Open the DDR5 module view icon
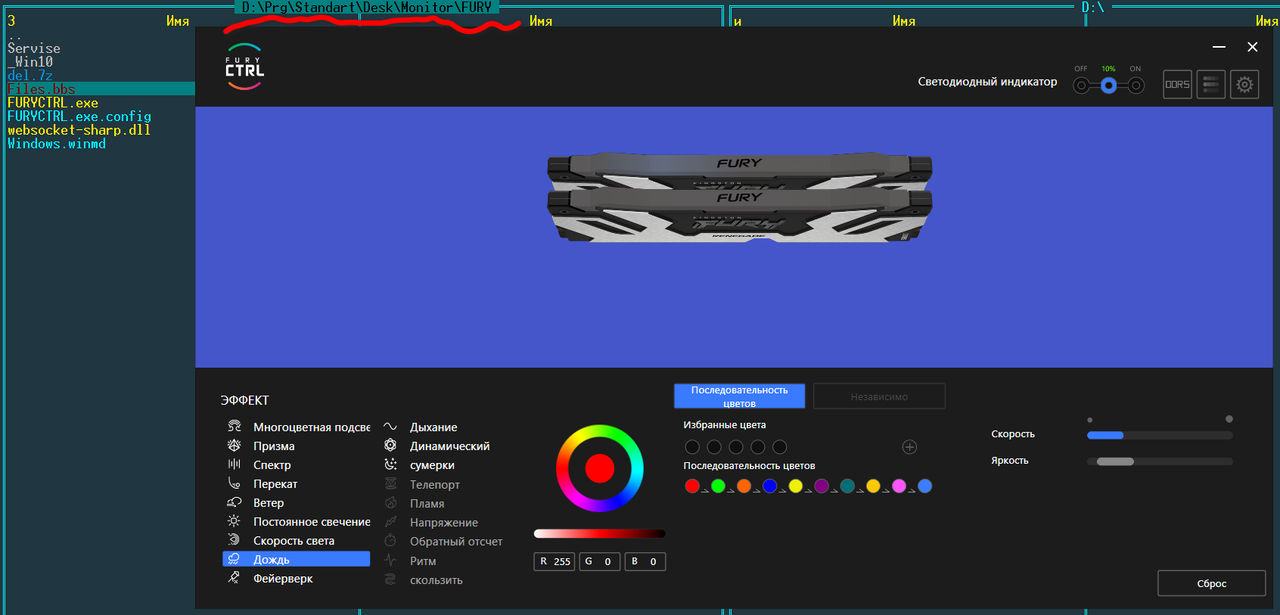This screenshot has width=1280, height=615. pyautogui.click(x=1177, y=84)
